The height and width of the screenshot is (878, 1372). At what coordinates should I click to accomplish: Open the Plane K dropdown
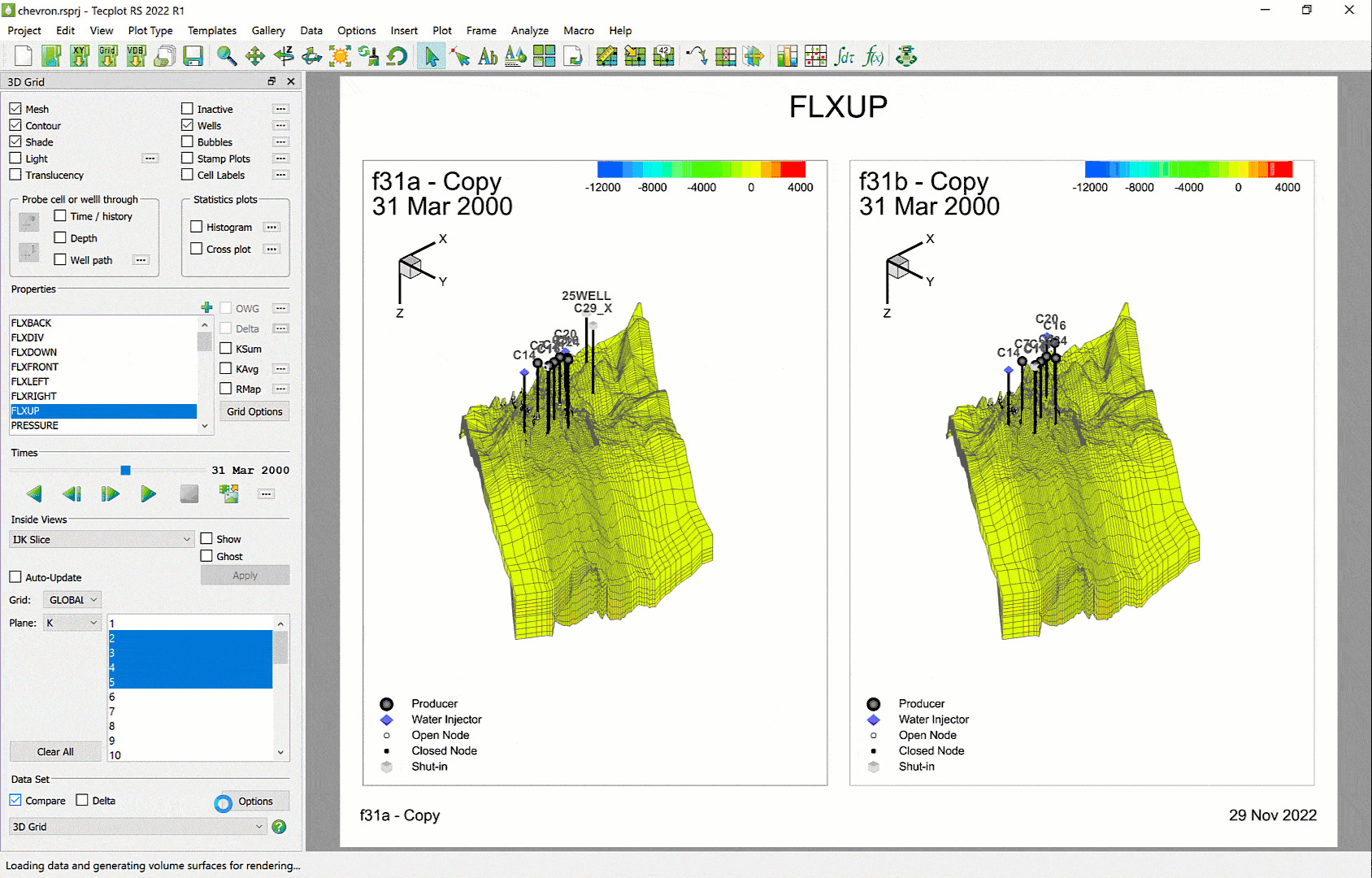coord(72,623)
